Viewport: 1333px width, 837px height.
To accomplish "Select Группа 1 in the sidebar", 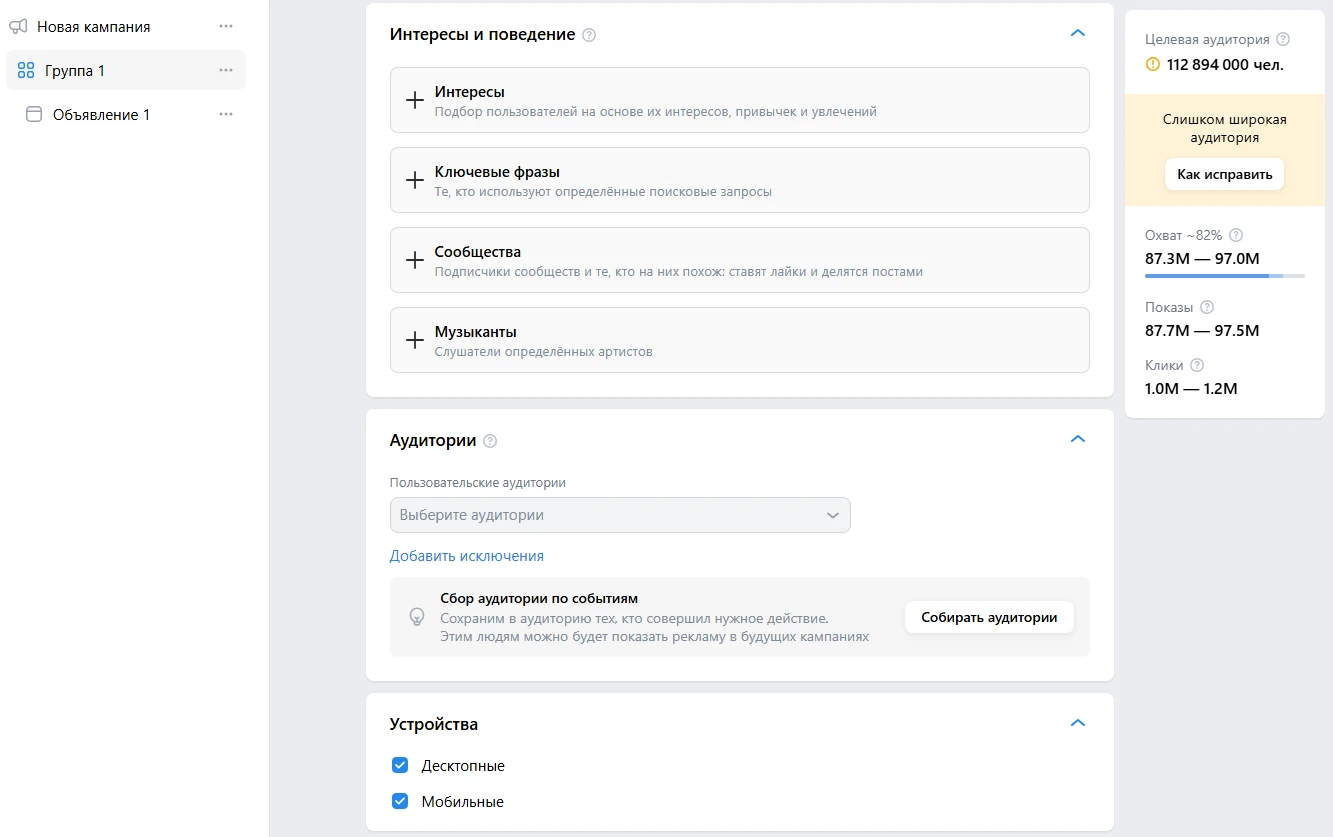I will tap(75, 71).
